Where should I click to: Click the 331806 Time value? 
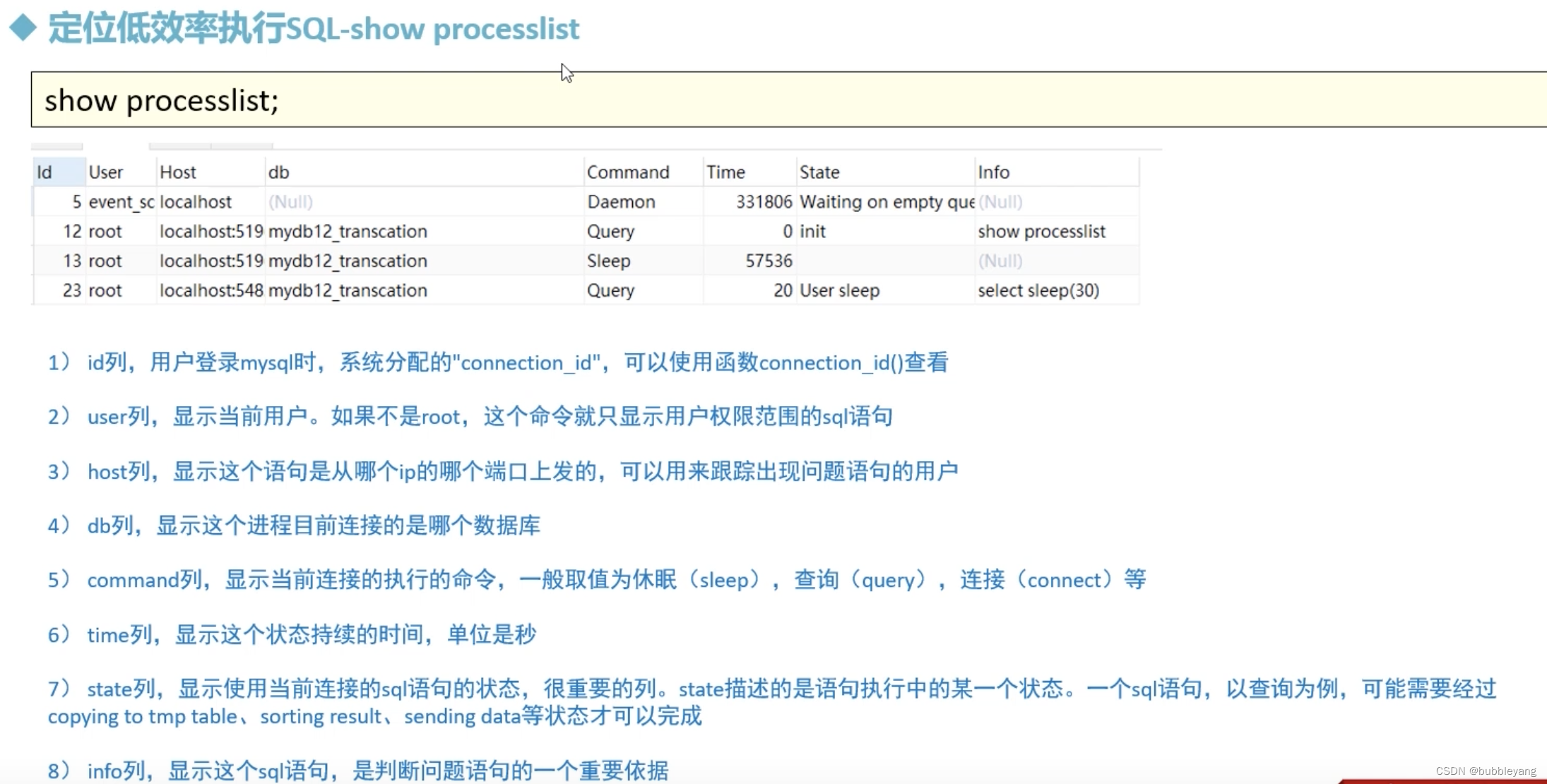[x=764, y=202]
